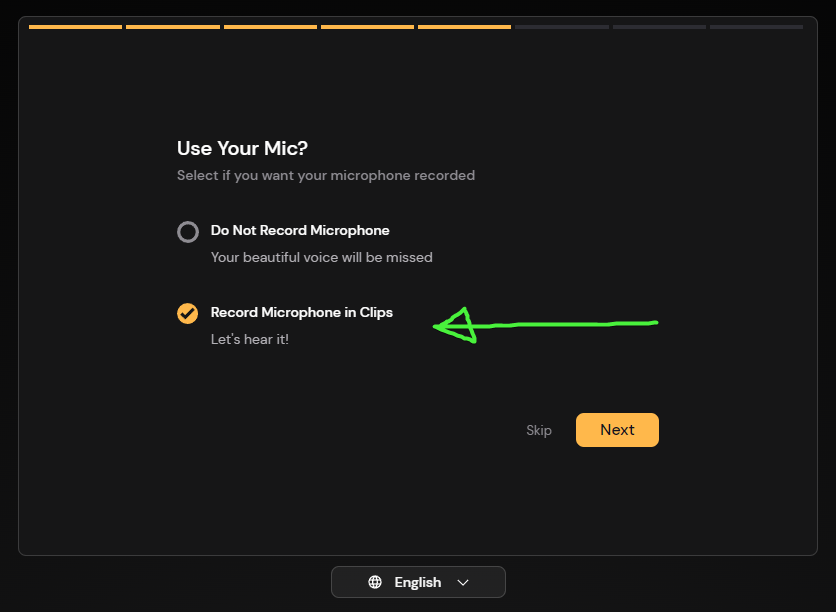Screen dimensions: 836x612
Task: Click the "Record Microphone in Clips" label text
Action: (301, 312)
